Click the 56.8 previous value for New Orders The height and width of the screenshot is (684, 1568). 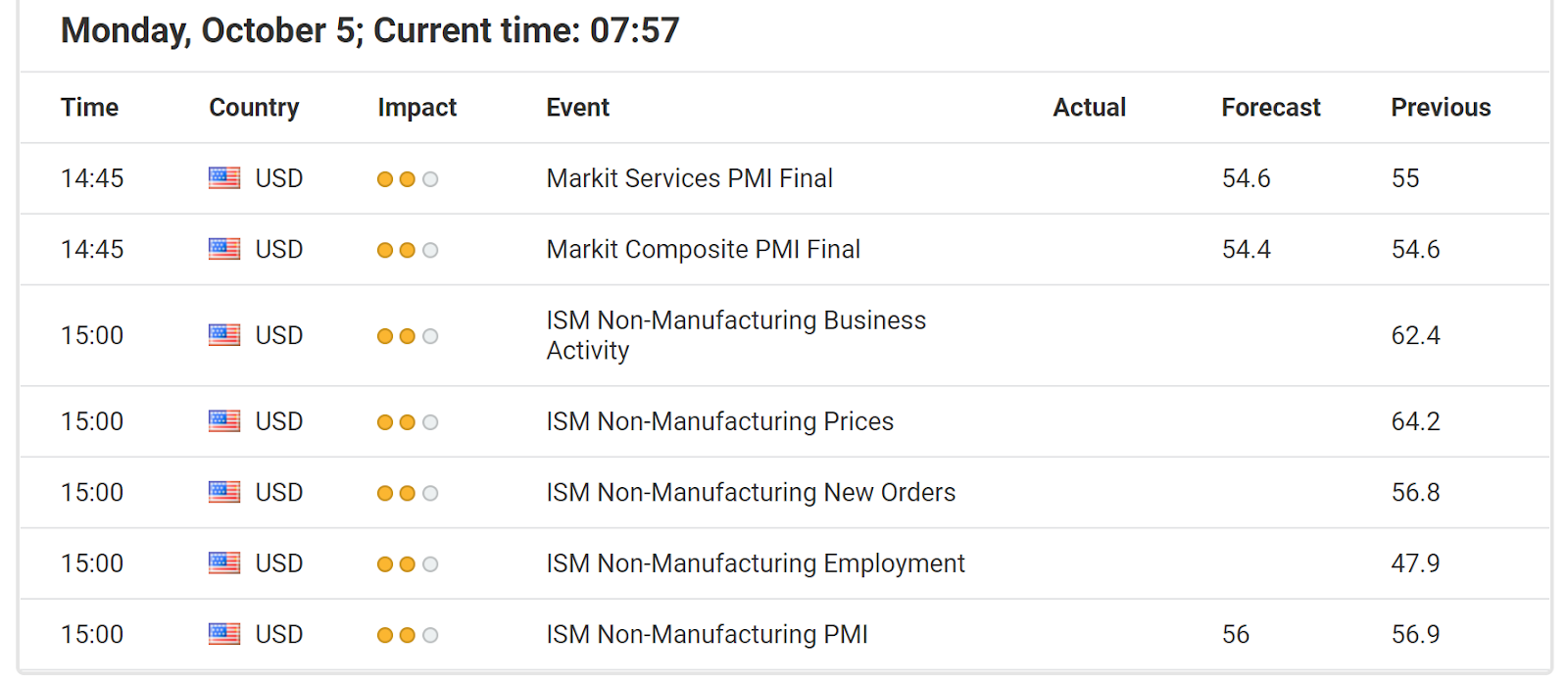click(1415, 492)
